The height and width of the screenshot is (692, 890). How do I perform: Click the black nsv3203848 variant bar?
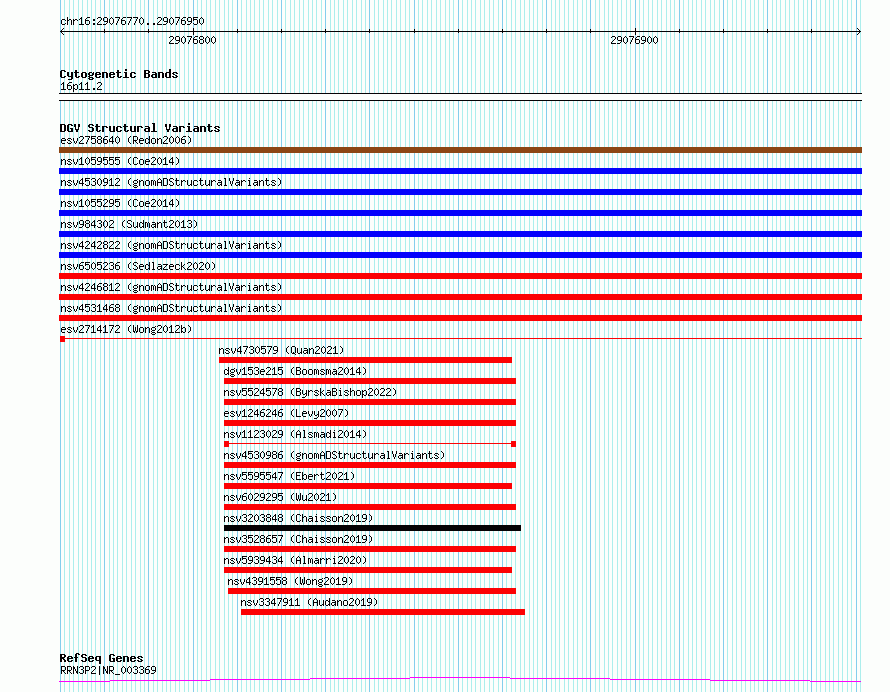click(372, 528)
